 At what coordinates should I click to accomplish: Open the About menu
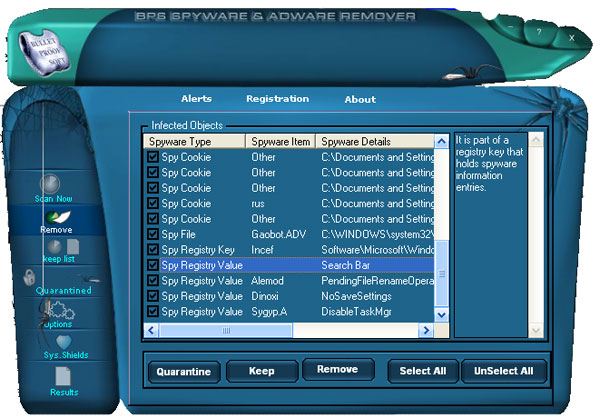360,100
